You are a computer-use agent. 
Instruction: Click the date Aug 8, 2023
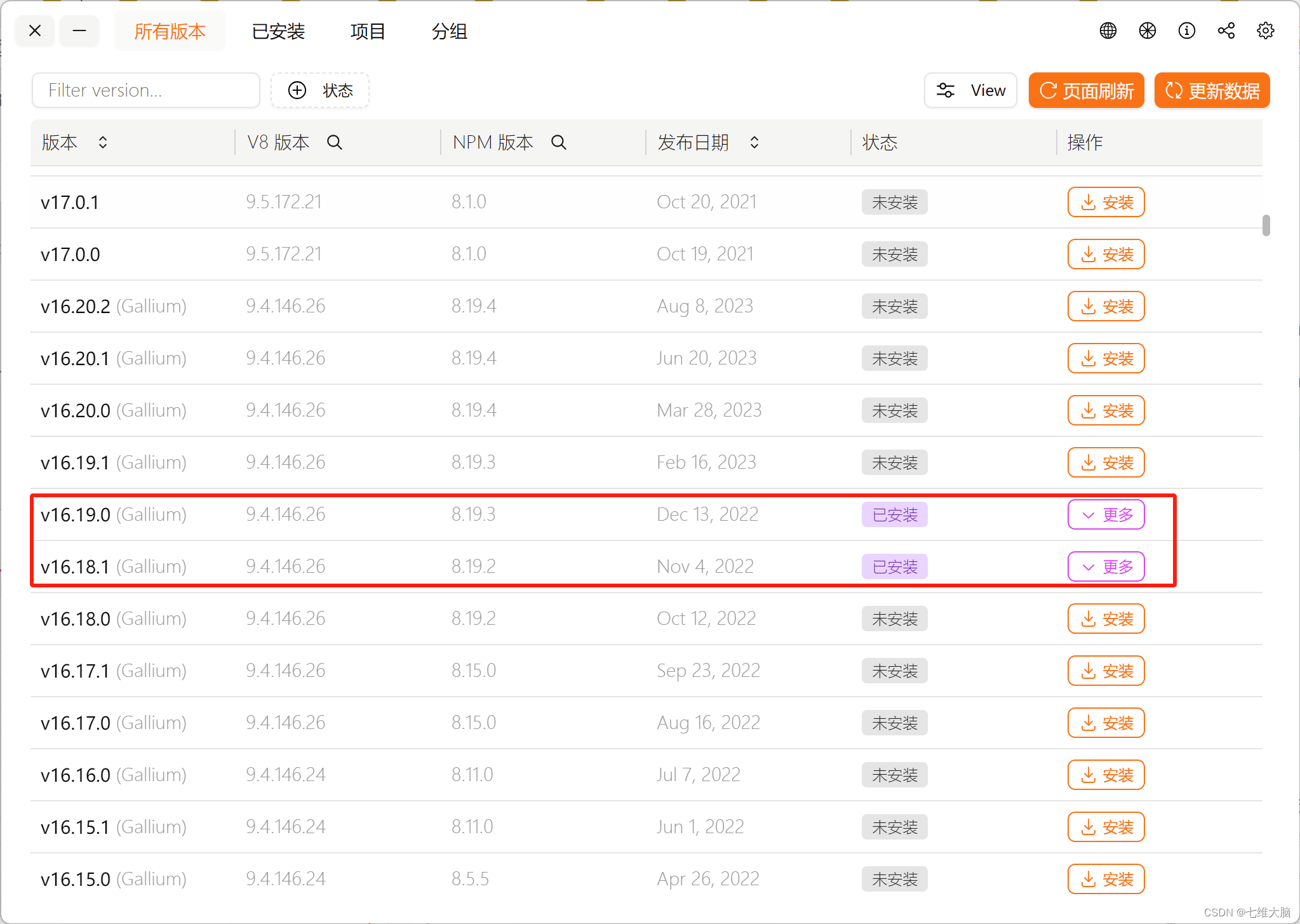point(705,306)
